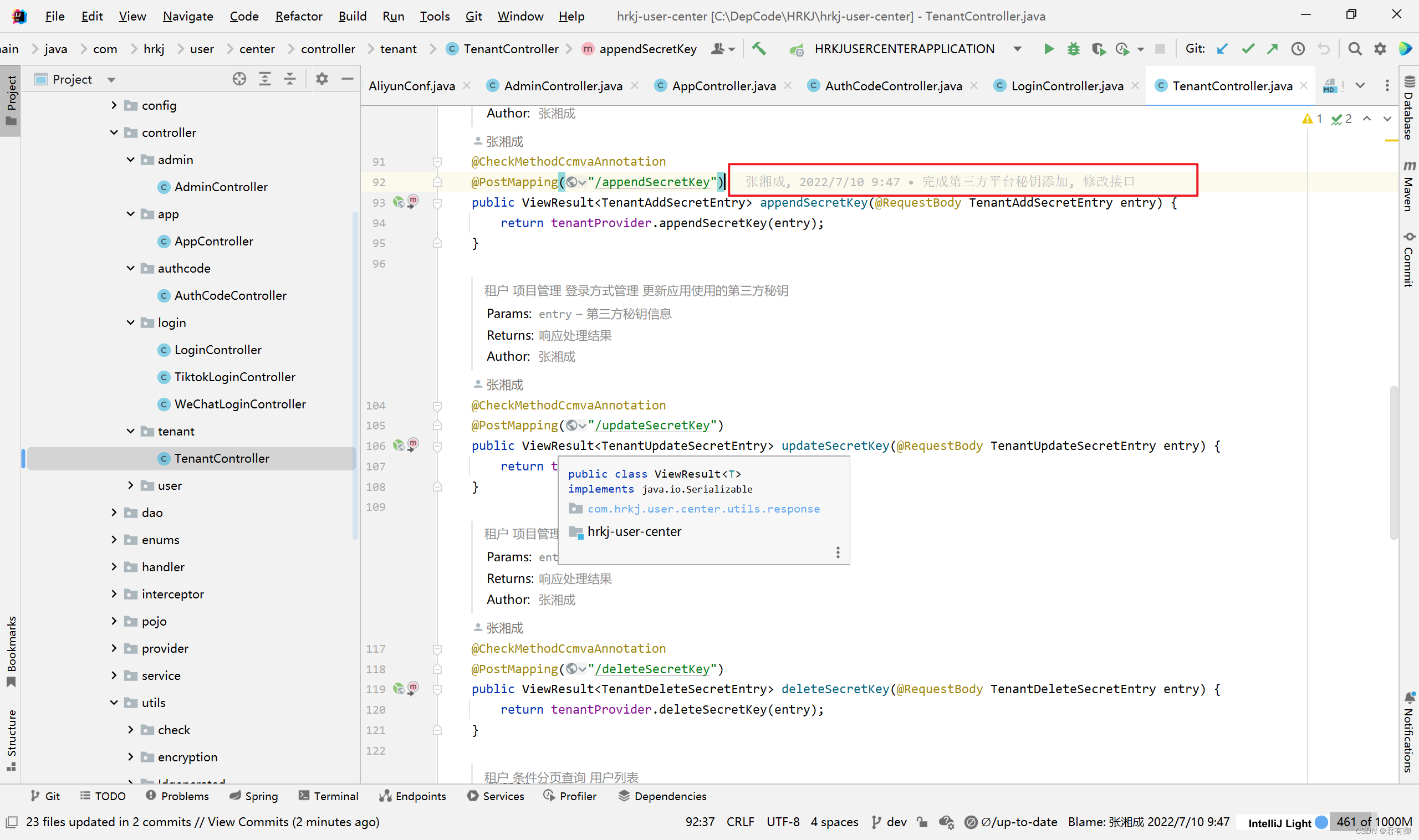
Task: Collapse the utils folder
Action: coord(114,703)
